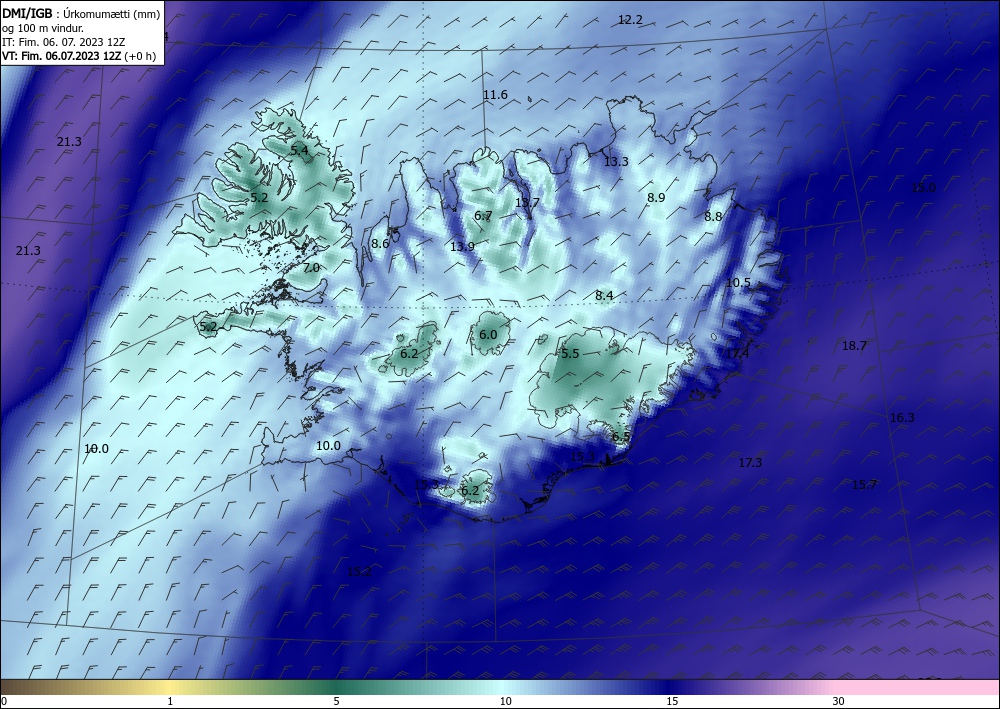Screen dimensions: 1000x709
Task: Click the 16.3 value on the map
Action: 902,418
